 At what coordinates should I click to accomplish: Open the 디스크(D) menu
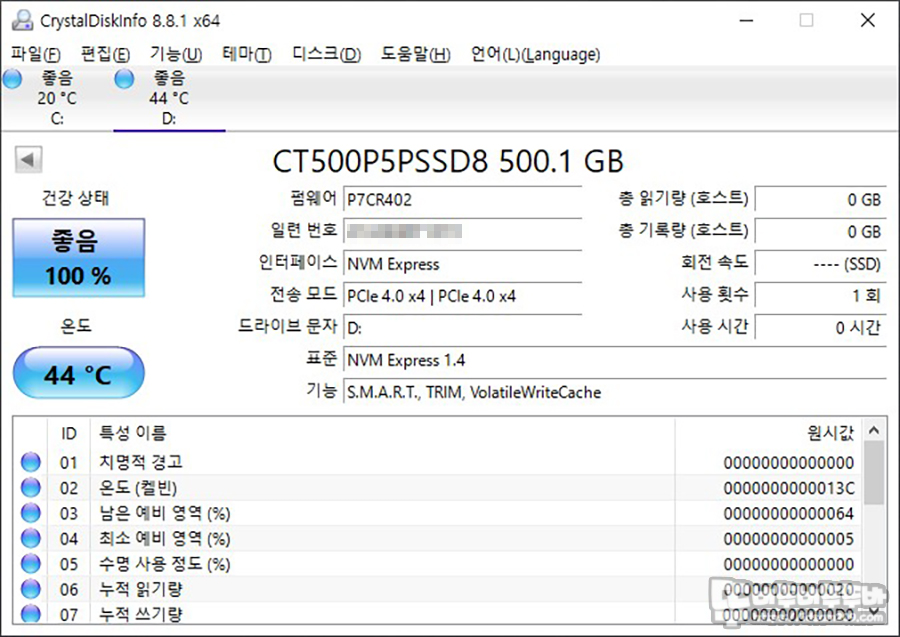[327, 55]
